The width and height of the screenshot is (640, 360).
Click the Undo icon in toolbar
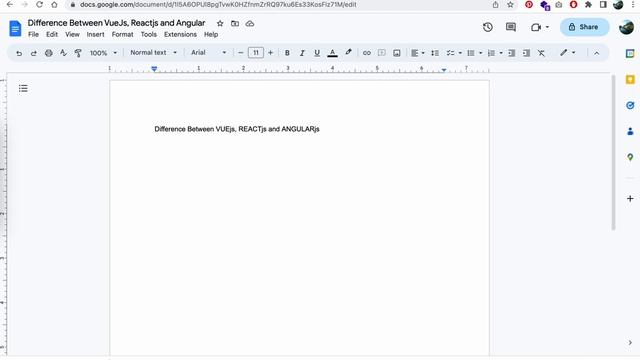(19, 53)
